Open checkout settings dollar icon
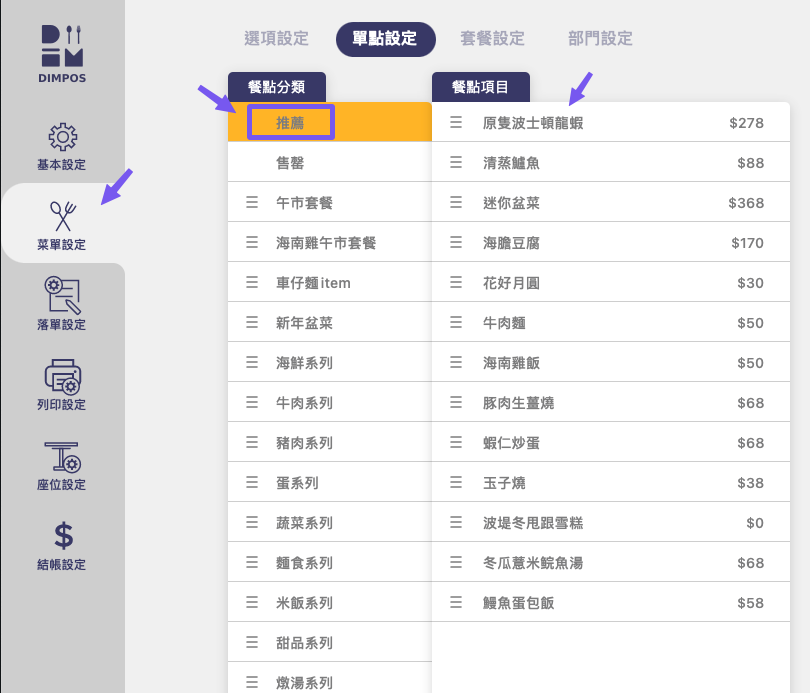Image resolution: width=810 pixels, height=693 pixels. click(x=62, y=536)
